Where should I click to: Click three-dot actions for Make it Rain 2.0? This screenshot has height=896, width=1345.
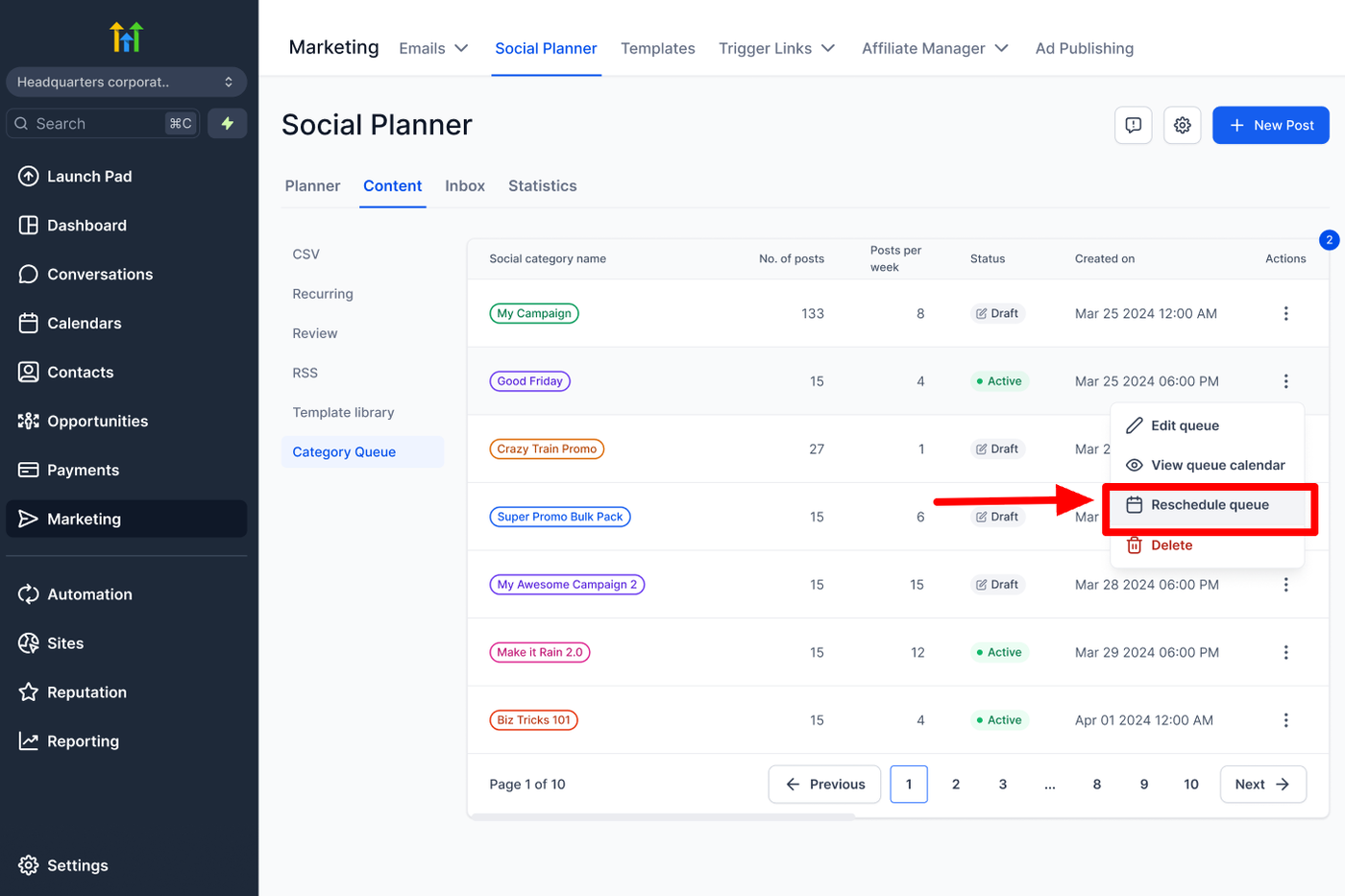click(1285, 652)
